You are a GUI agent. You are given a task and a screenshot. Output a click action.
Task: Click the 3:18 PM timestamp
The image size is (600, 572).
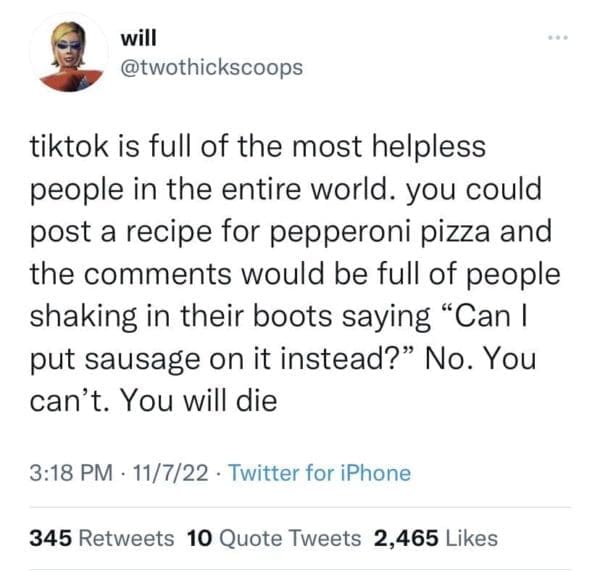[73, 473]
